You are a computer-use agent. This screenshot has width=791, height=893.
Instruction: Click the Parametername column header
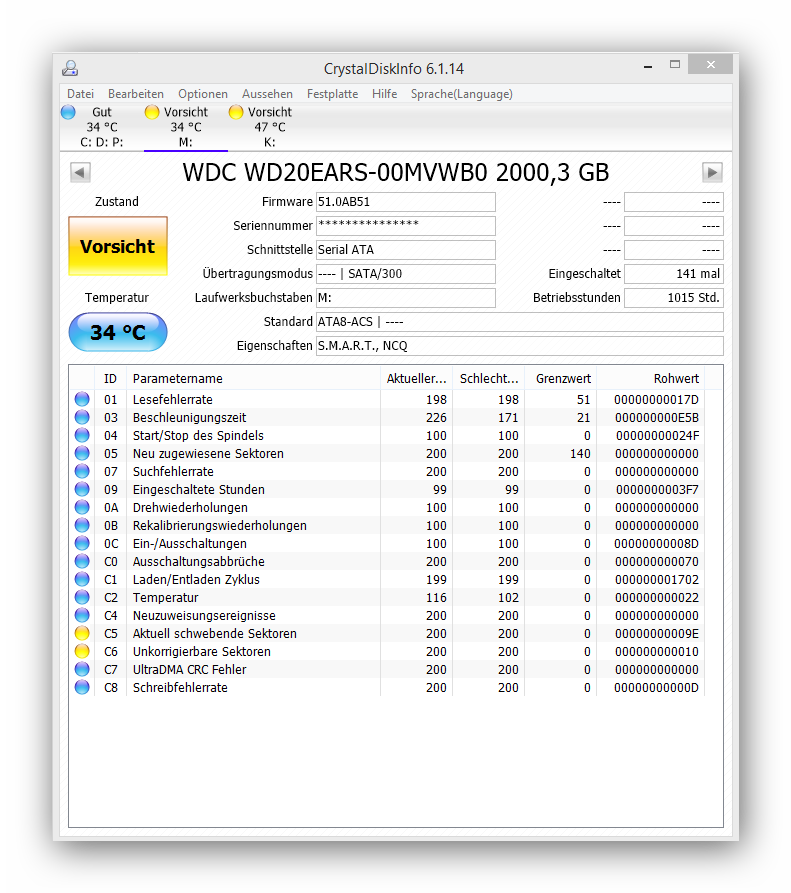(253, 379)
